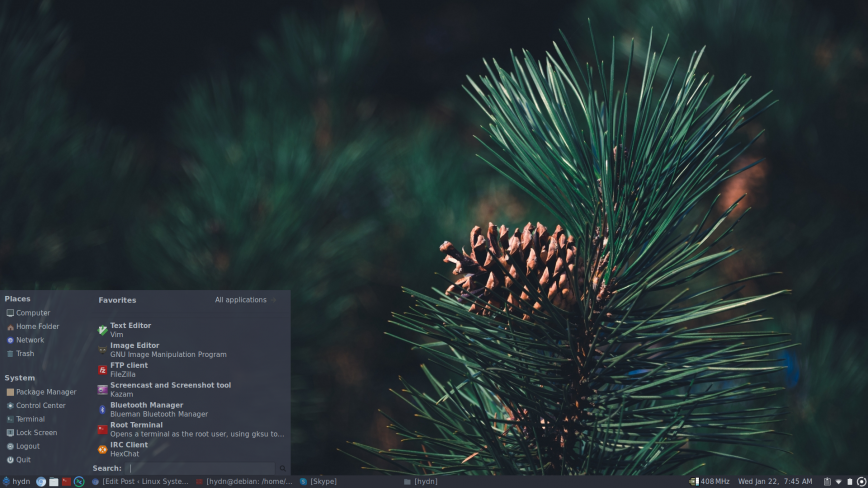868x488 pixels.
Task: Open Trash from Places menu
Action: pos(20,353)
